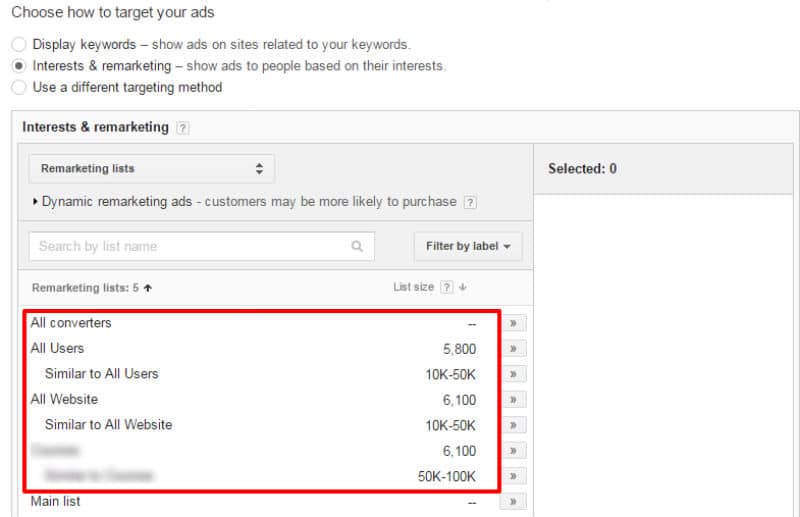Sort by Remarketing lists column
Image resolution: width=800 pixels, height=517 pixels.
(92, 288)
